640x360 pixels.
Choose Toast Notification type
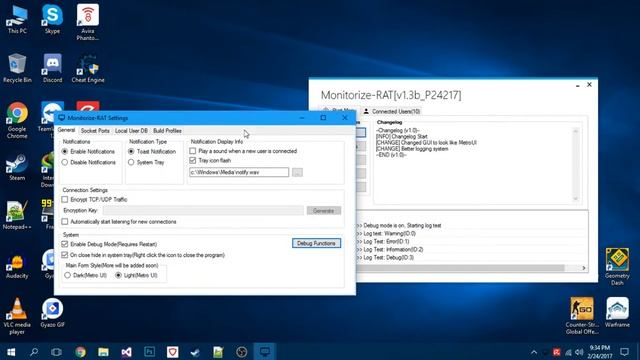[x=131, y=151]
